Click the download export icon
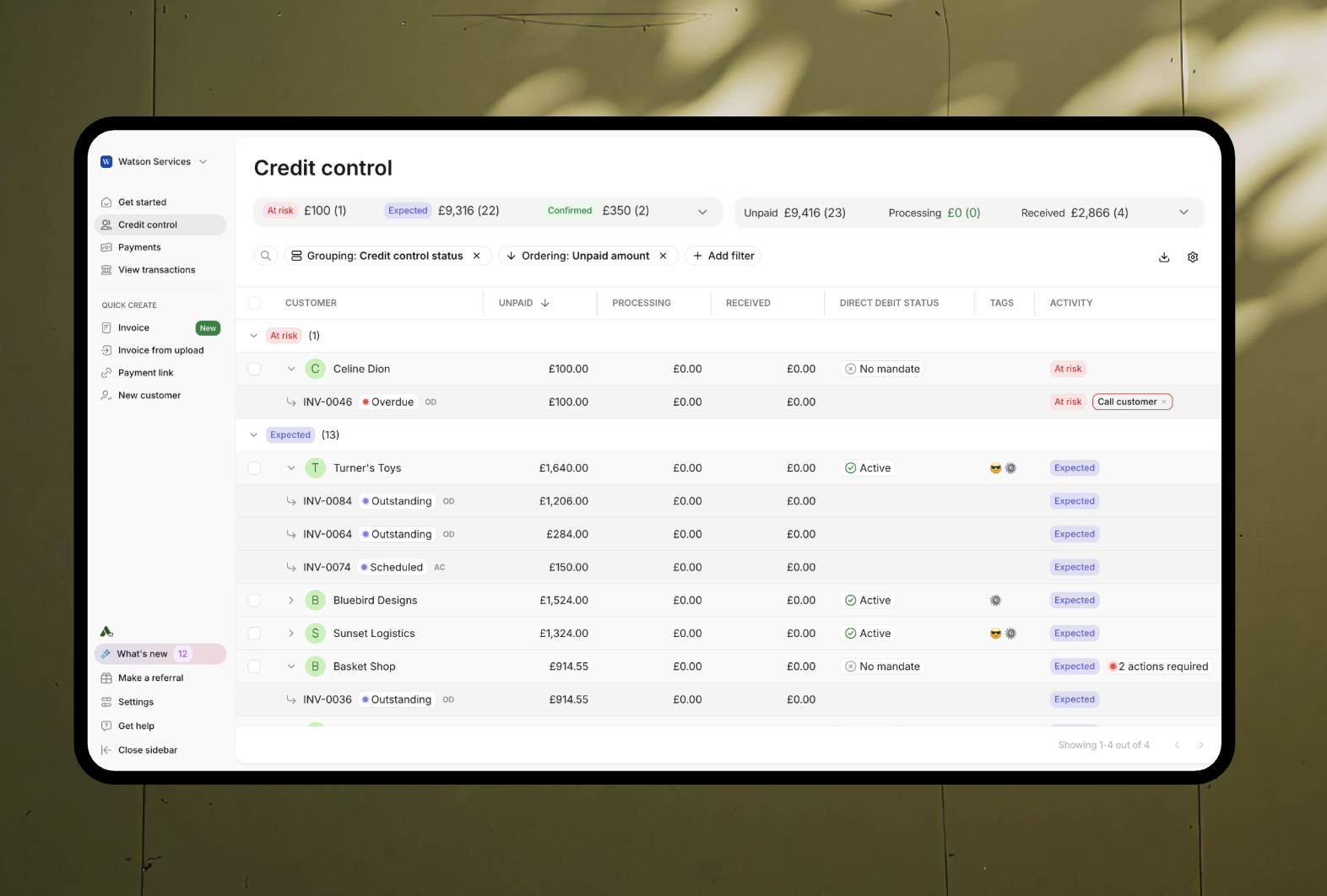This screenshot has width=1327, height=896. click(1164, 257)
